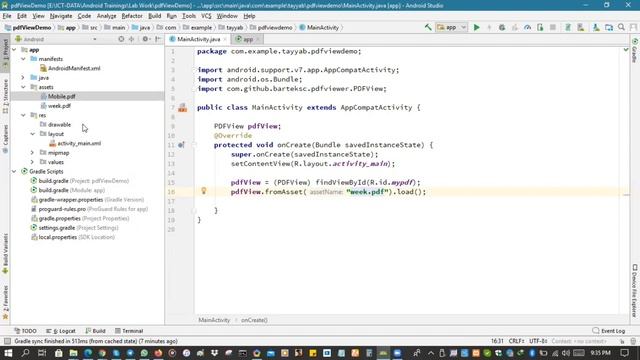Image resolution: width=640 pixels, height=360 pixels.
Task: Toggle the Event Log window
Action: 609,331
